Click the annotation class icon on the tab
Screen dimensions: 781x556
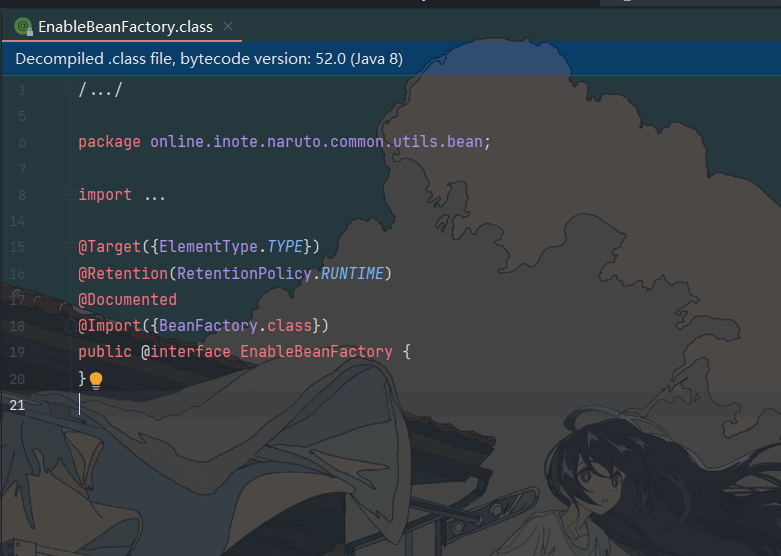[22, 26]
